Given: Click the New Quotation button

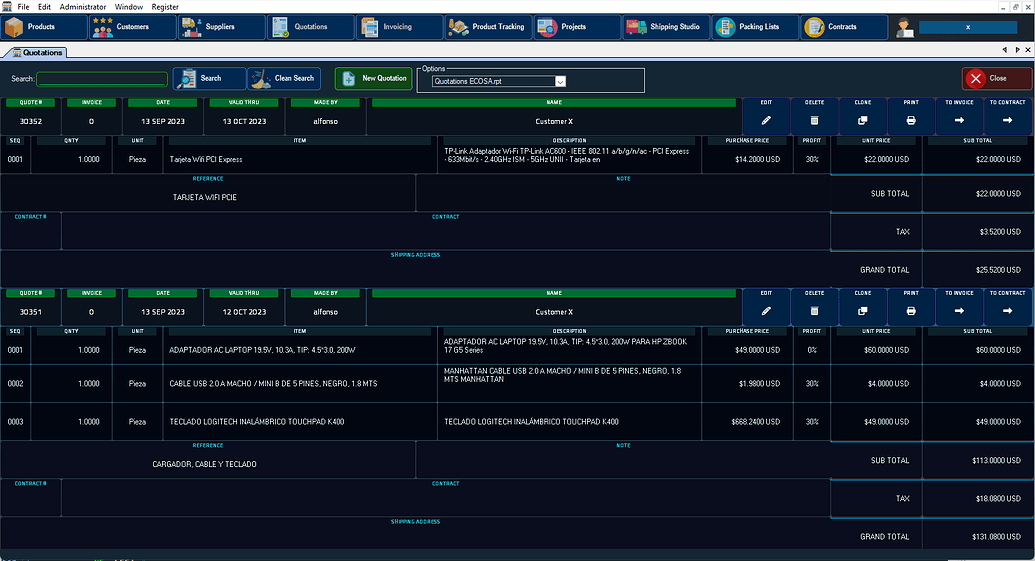Looking at the screenshot, I should coord(373,79).
